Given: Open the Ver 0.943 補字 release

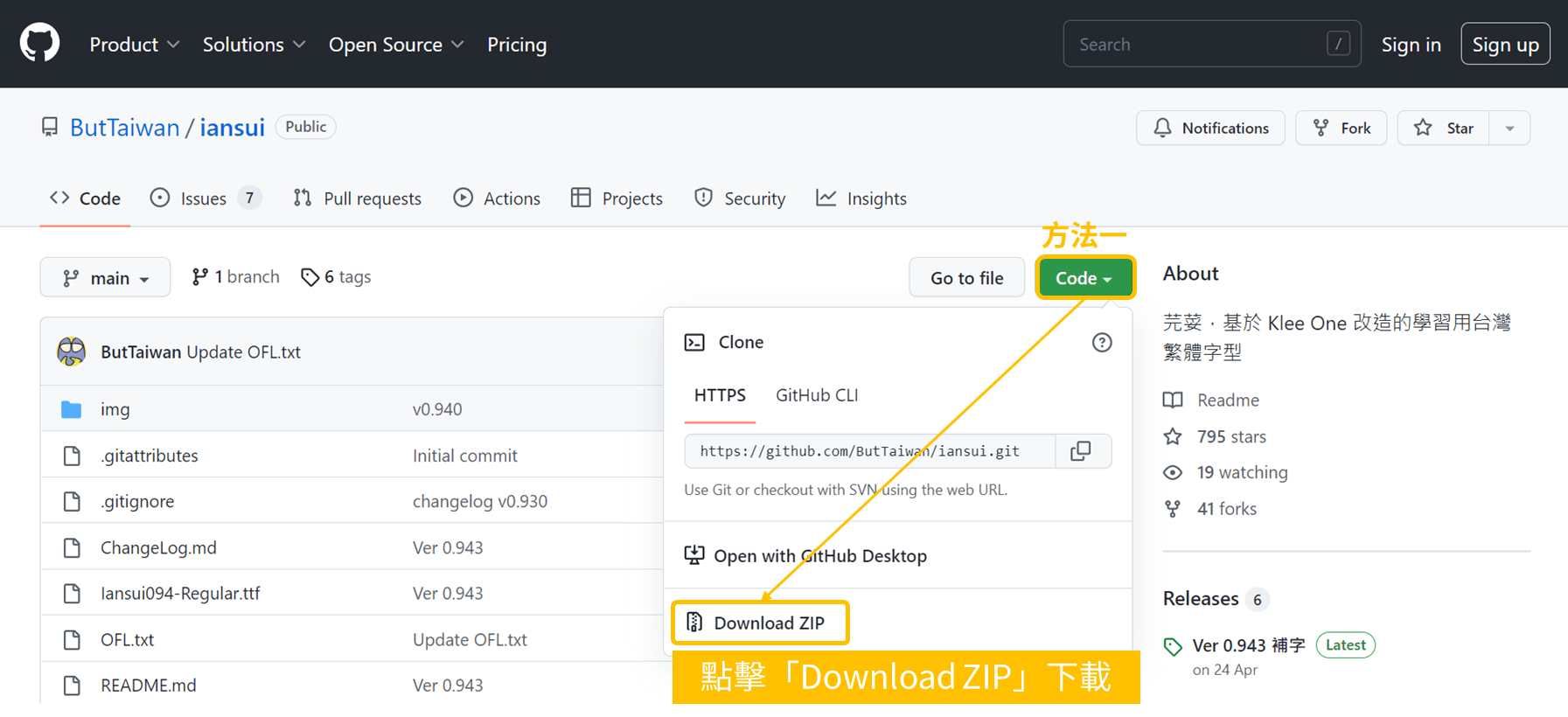Looking at the screenshot, I should (x=1249, y=645).
